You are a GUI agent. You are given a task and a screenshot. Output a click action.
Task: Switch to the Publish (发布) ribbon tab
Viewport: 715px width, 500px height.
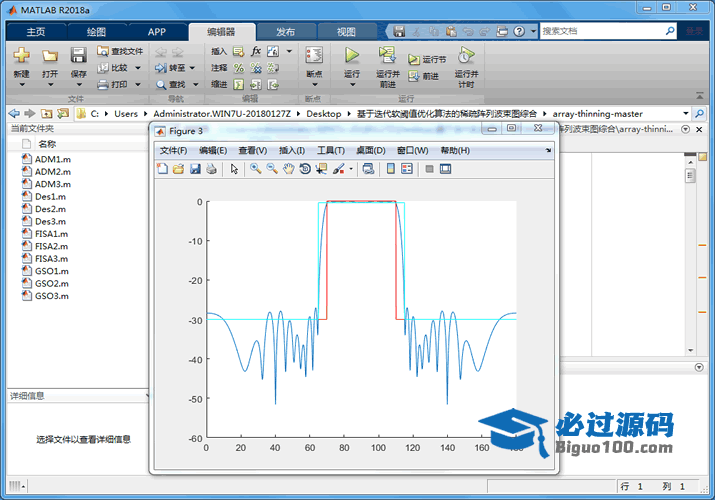click(x=285, y=31)
